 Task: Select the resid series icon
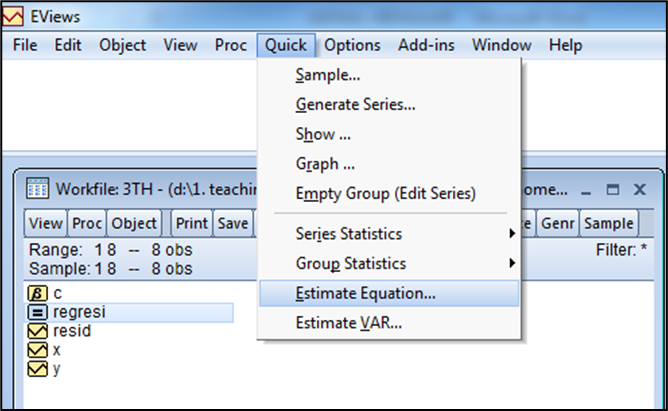coord(37,331)
